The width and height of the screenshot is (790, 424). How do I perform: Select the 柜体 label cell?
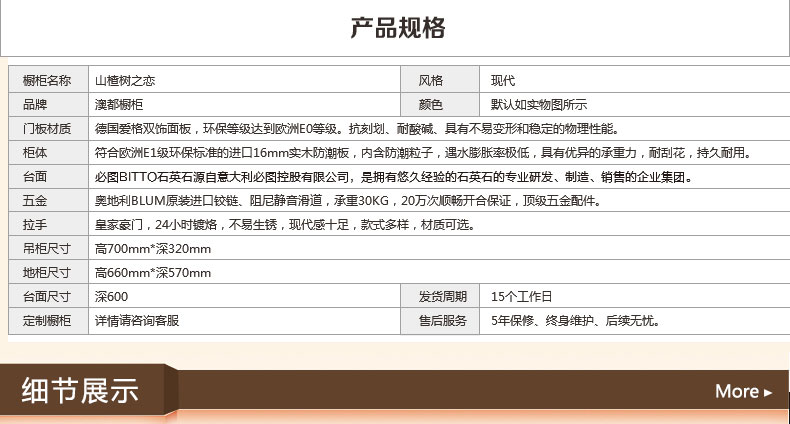pyautogui.click(x=48, y=153)
